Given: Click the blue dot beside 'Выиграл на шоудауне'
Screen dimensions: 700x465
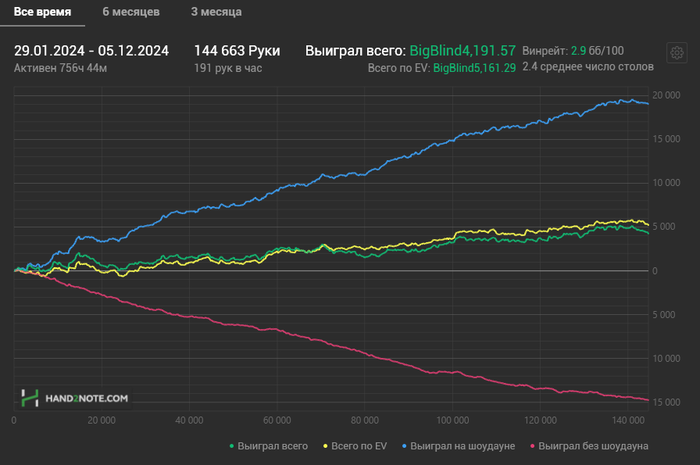Looking at the screenshot, I should click(404, 446).
